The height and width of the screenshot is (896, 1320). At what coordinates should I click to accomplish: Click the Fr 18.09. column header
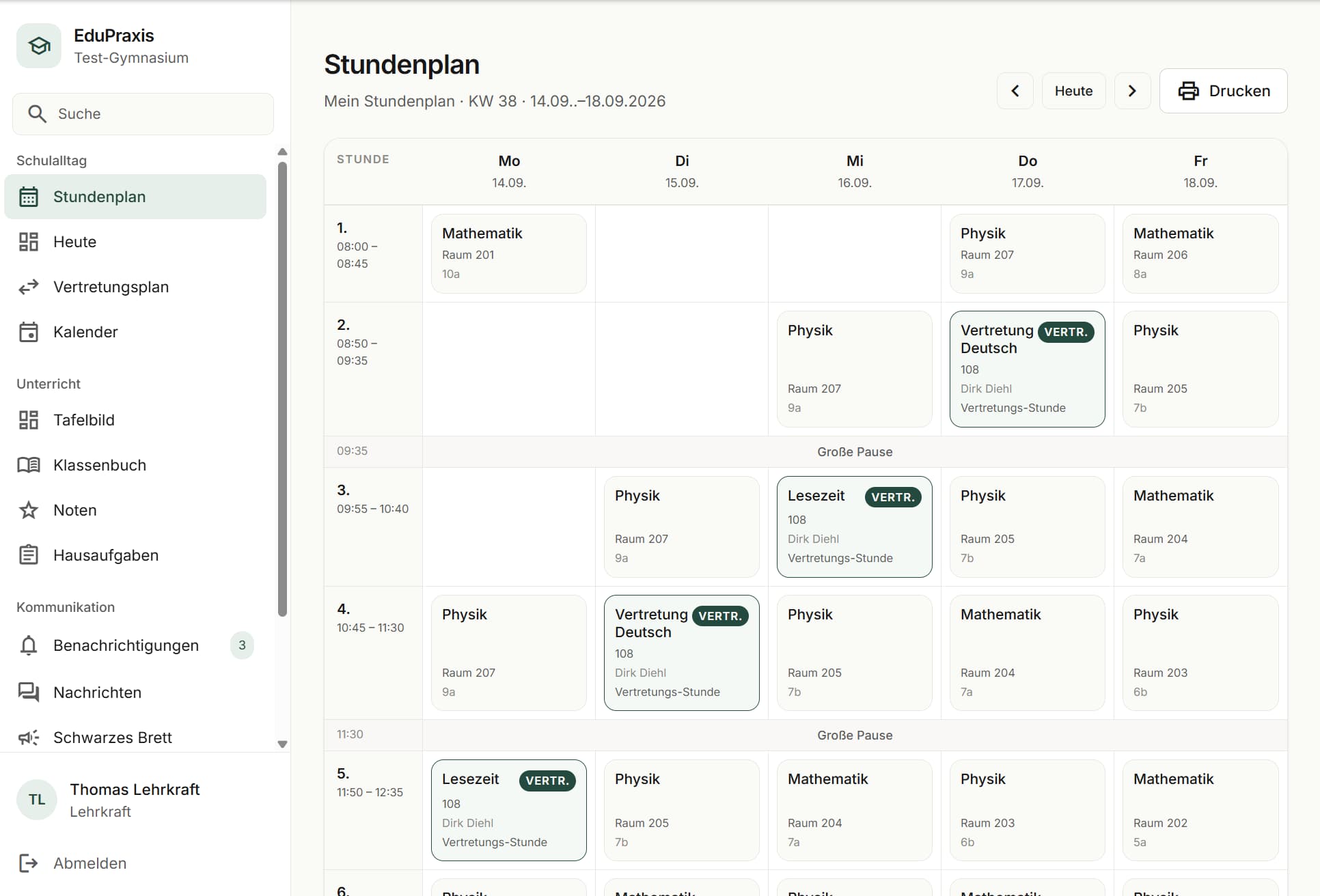[x=1200, y=171]
